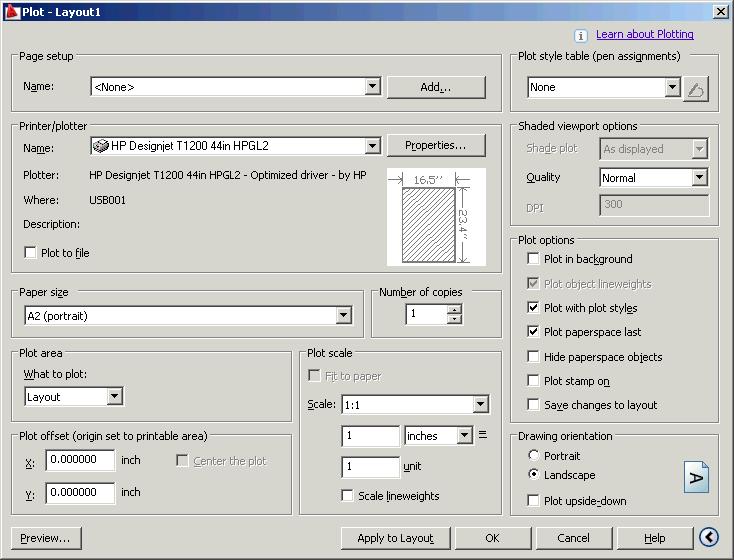The image size is (734, 560).
Task: Open plot style table dropdown
Action: (x=673, y=87)
